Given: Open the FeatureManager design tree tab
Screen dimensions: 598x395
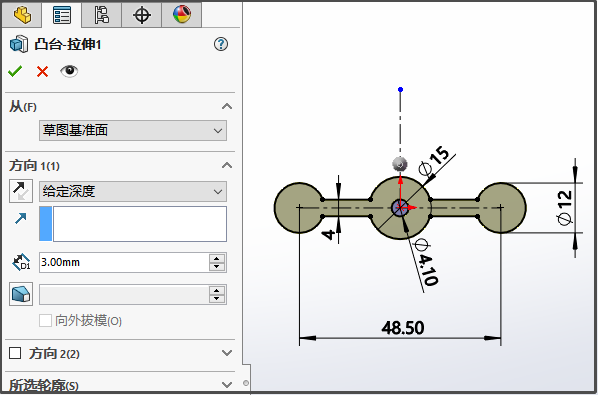Looking at the screenshot, I should (x=22, y=15).
